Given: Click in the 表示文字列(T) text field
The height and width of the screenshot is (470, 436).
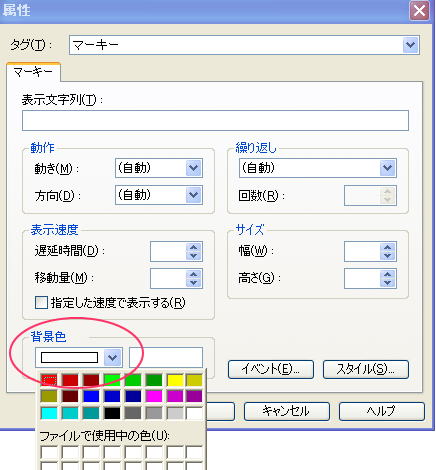Looking at the screenshot, I should click(215, 121).
